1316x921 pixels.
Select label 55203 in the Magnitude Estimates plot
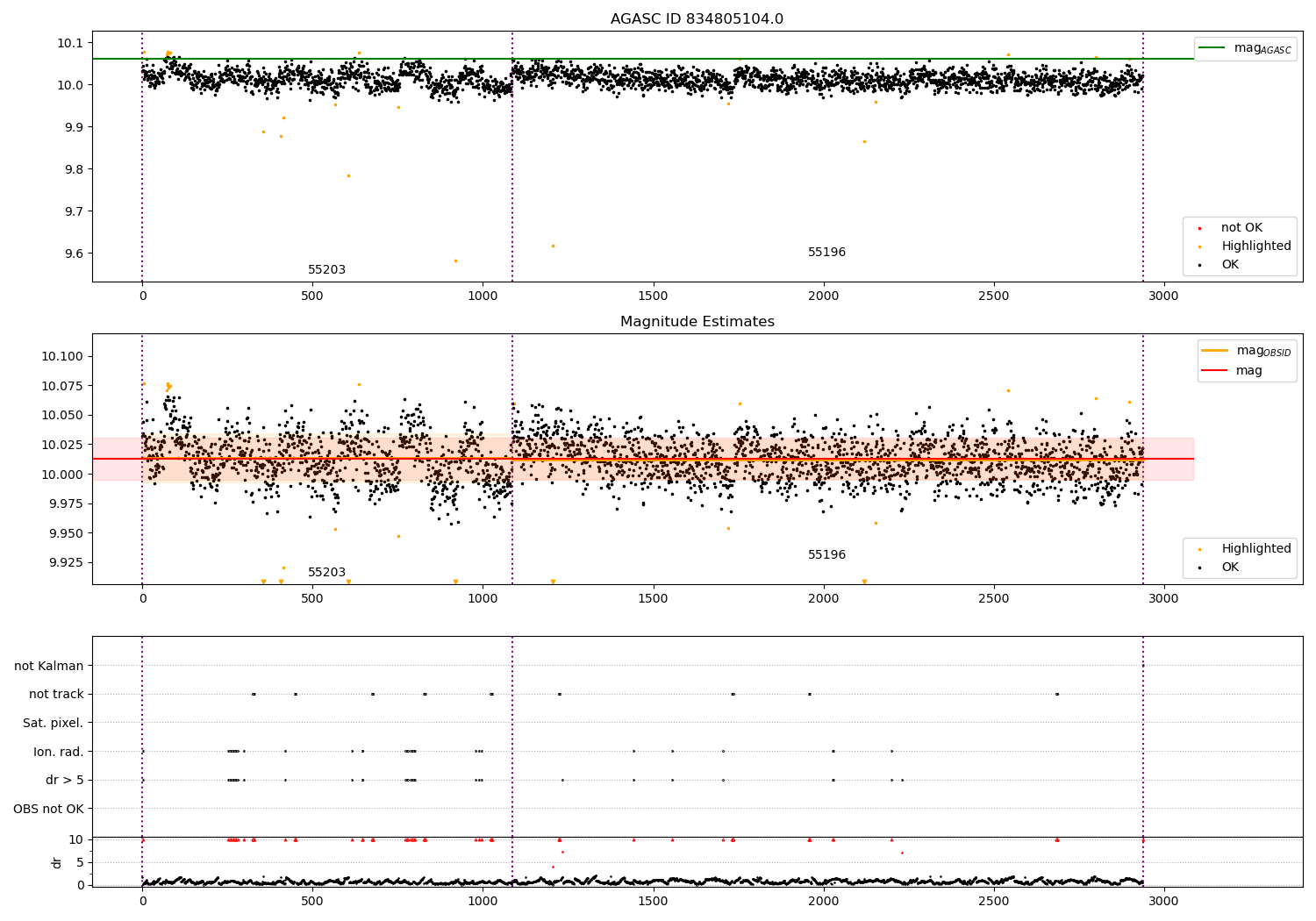tap(326, 573)
